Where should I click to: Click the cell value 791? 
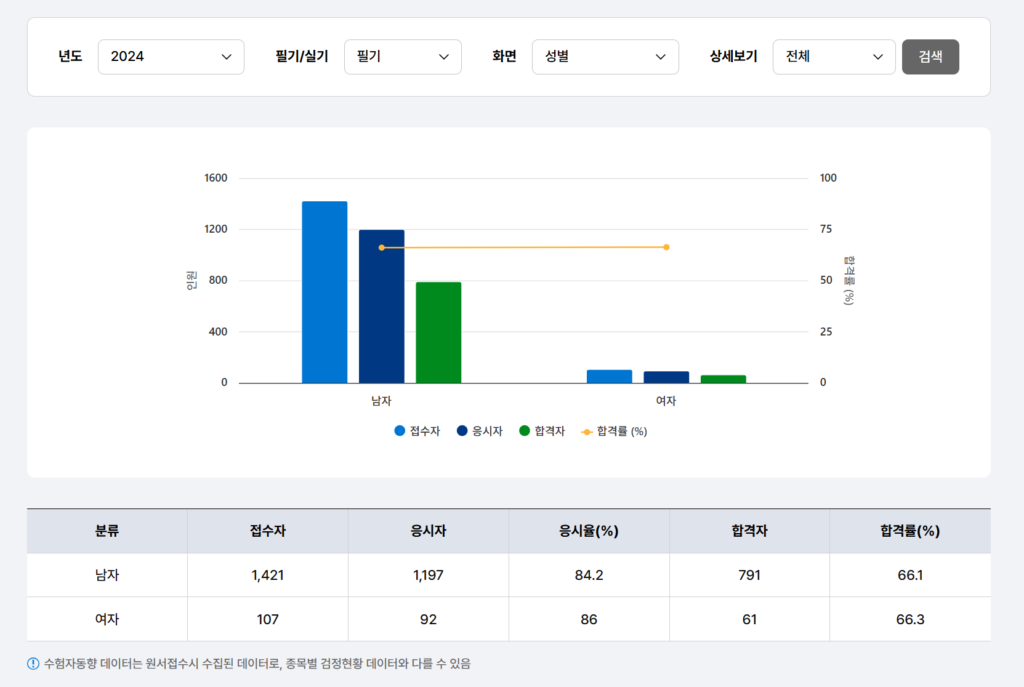[750, 575]
